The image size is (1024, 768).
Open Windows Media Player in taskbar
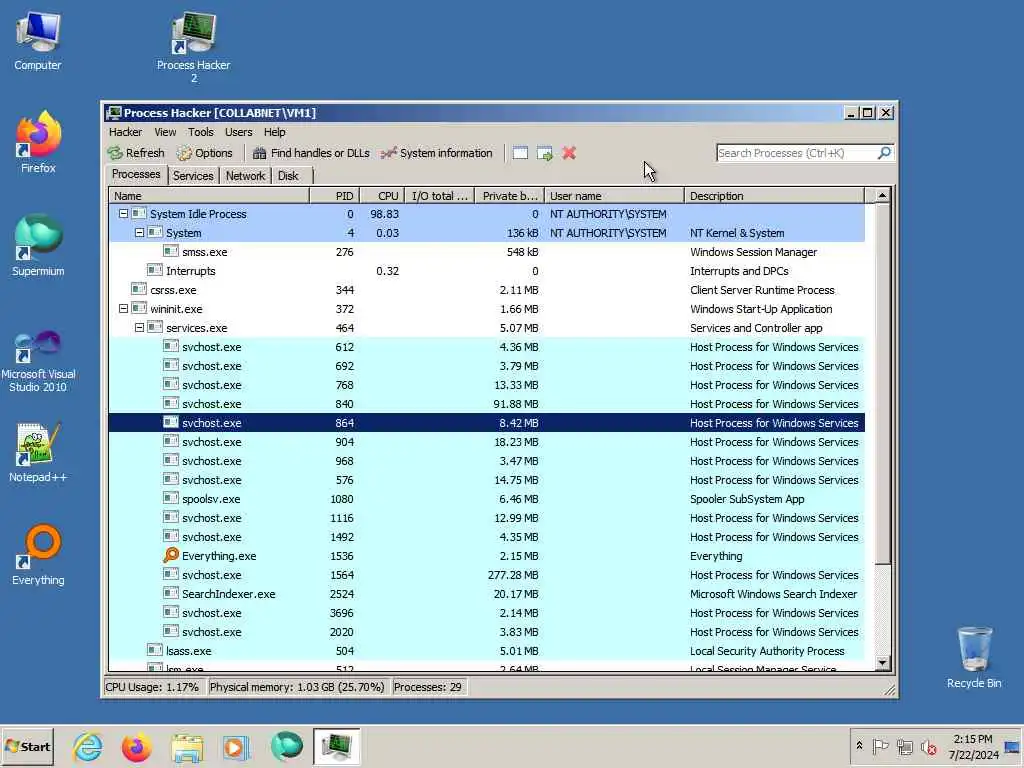click(236, 747)
